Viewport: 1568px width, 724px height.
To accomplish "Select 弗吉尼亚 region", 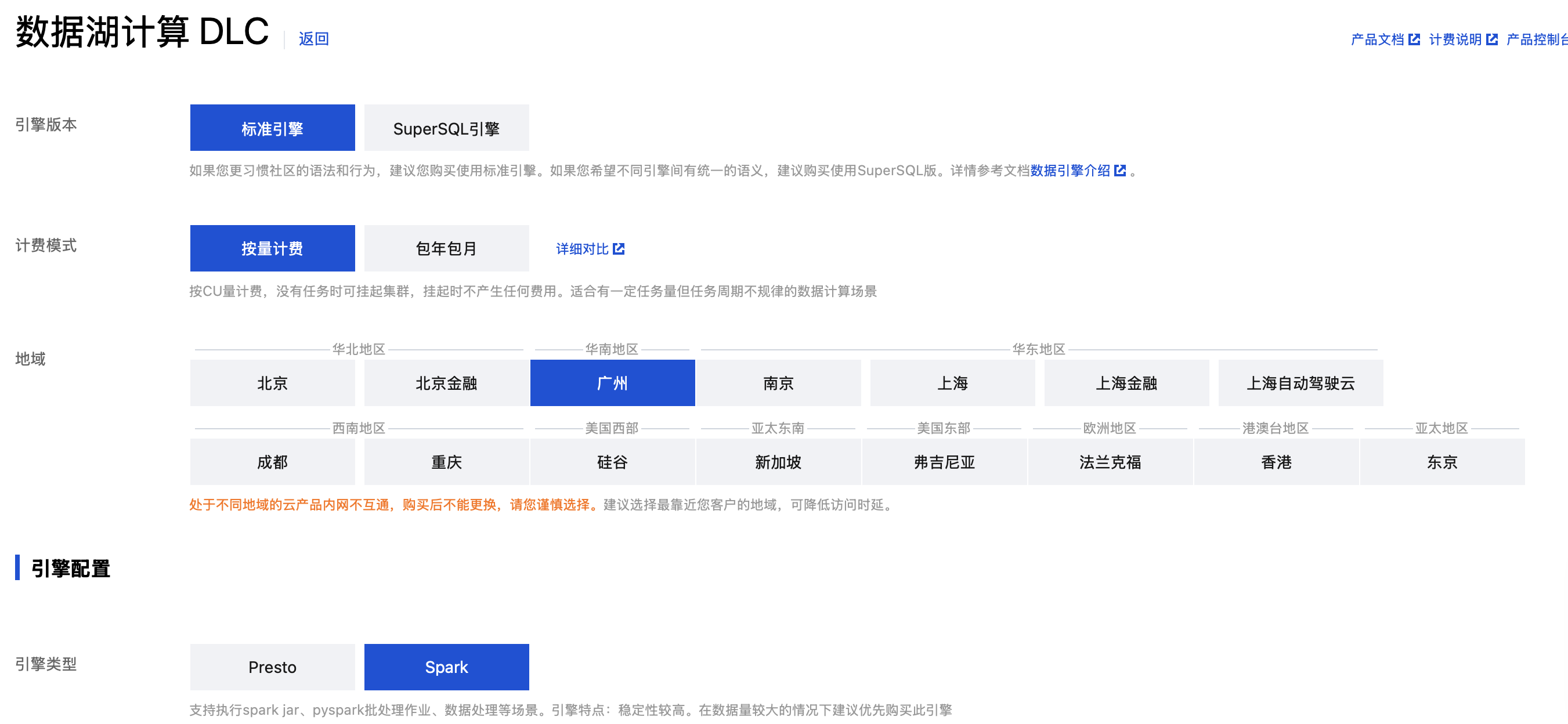I will click(x=945, y=462).
